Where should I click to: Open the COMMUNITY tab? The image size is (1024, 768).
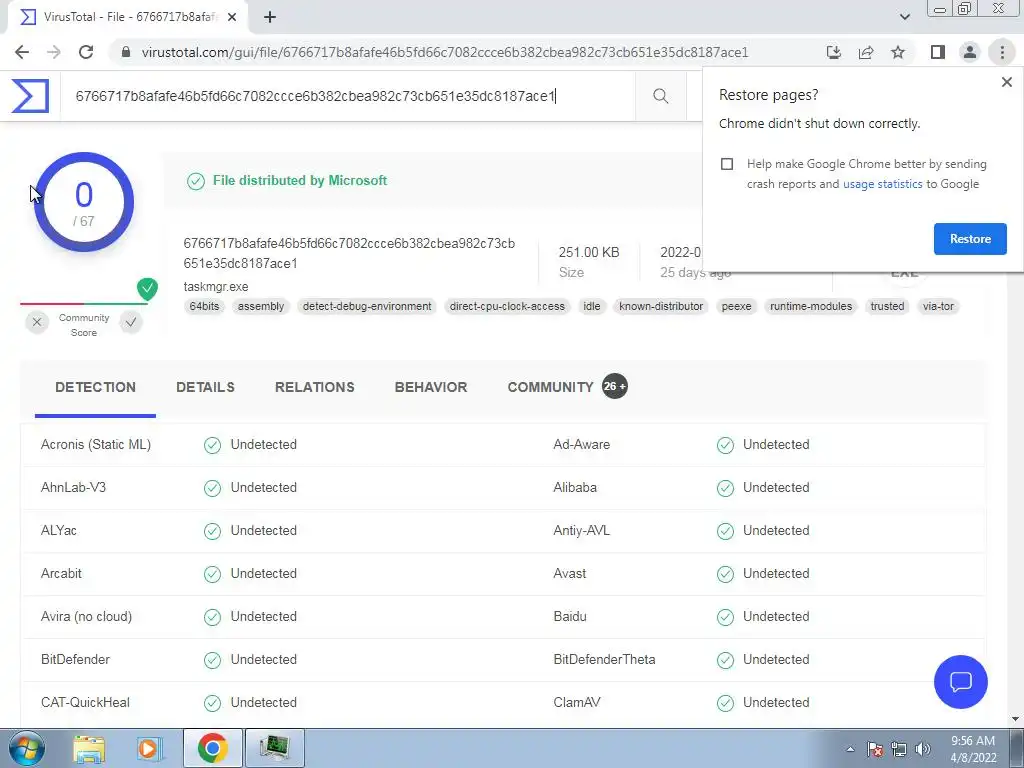551,387
